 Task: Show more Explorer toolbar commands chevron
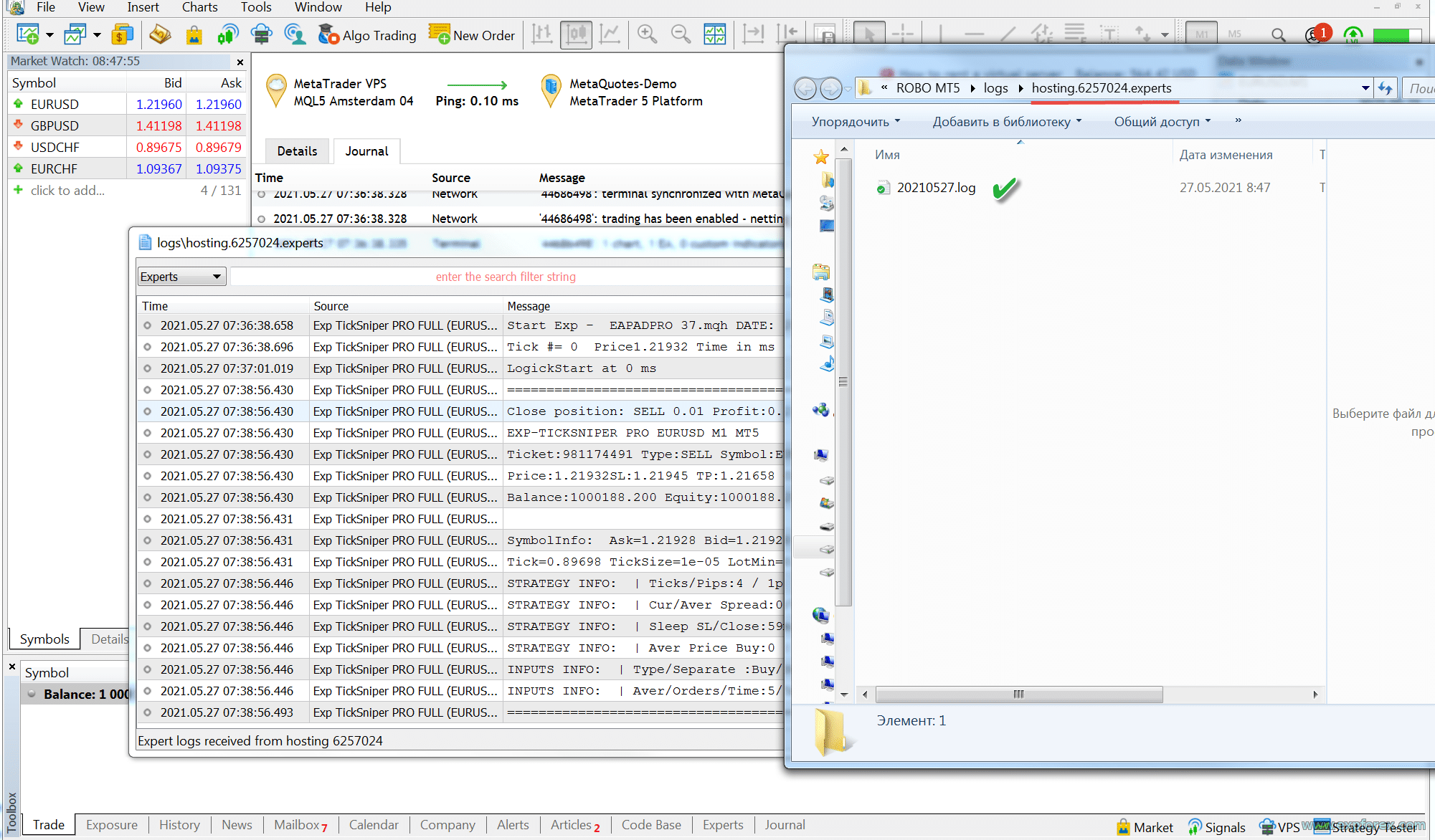click(x=1238, y=120)
